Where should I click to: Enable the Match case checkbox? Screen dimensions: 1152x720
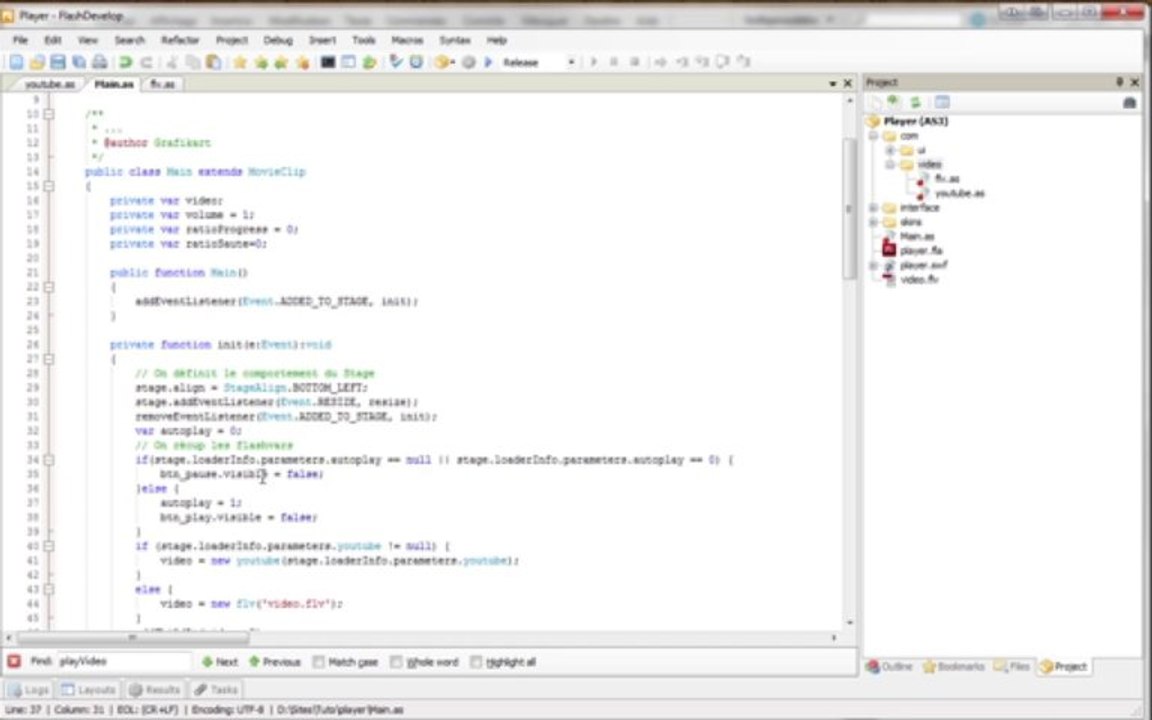click(318, 662)
